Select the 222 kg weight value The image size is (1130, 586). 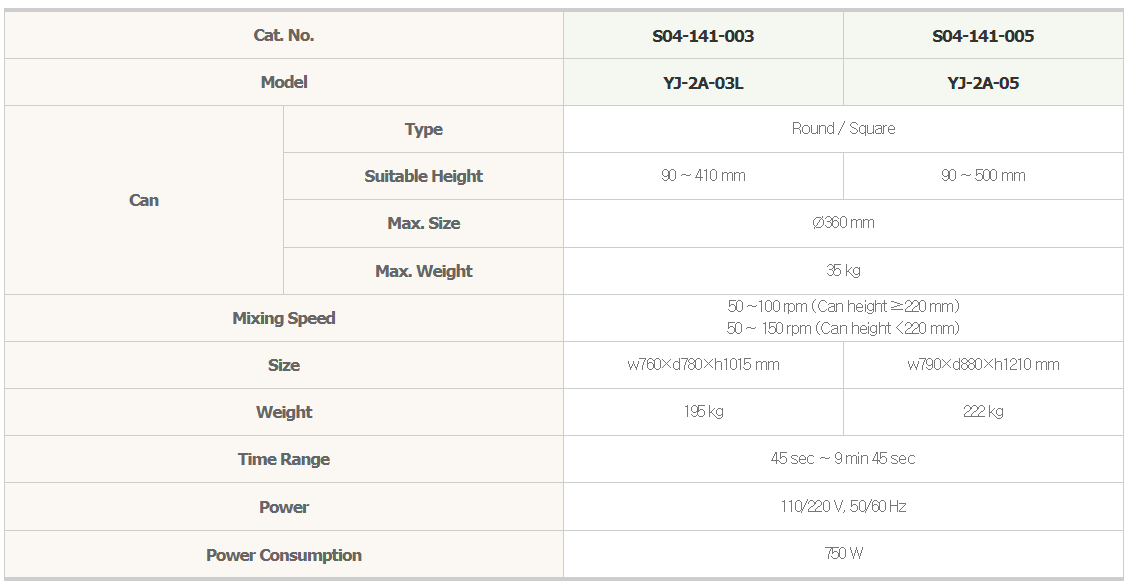(983, 412)
